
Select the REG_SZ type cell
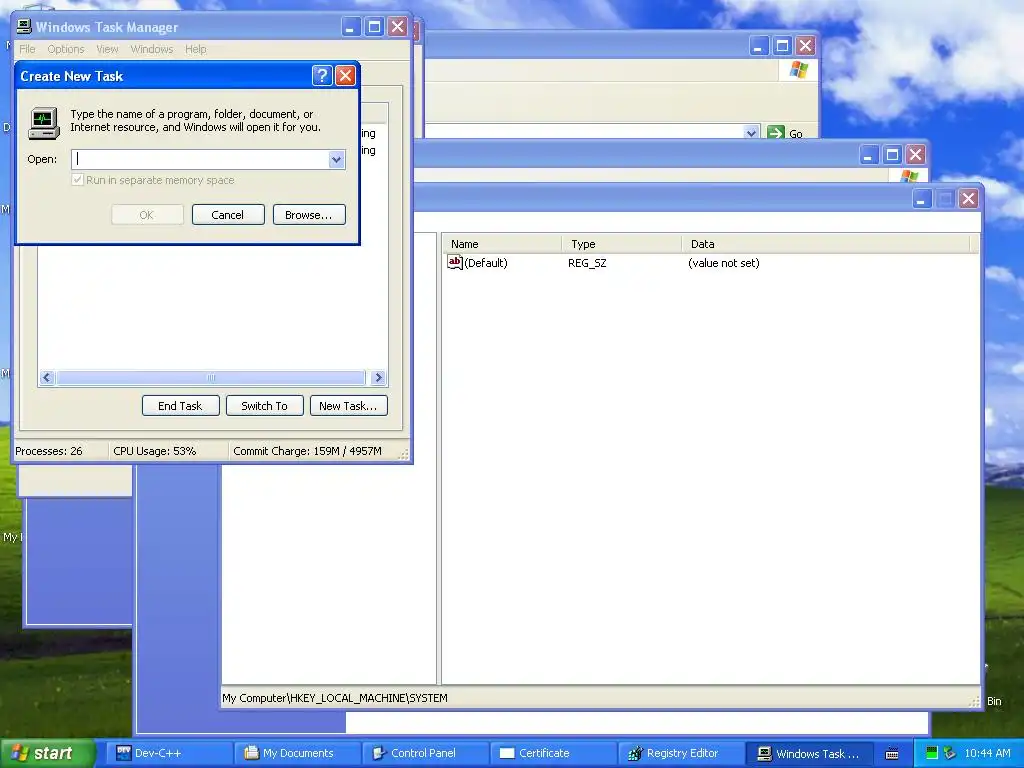point(587,263)
